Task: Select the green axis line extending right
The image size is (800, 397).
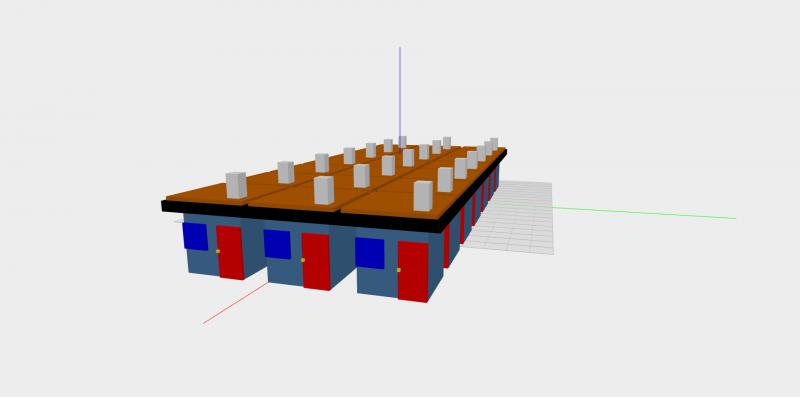Action: click(644, 213)
